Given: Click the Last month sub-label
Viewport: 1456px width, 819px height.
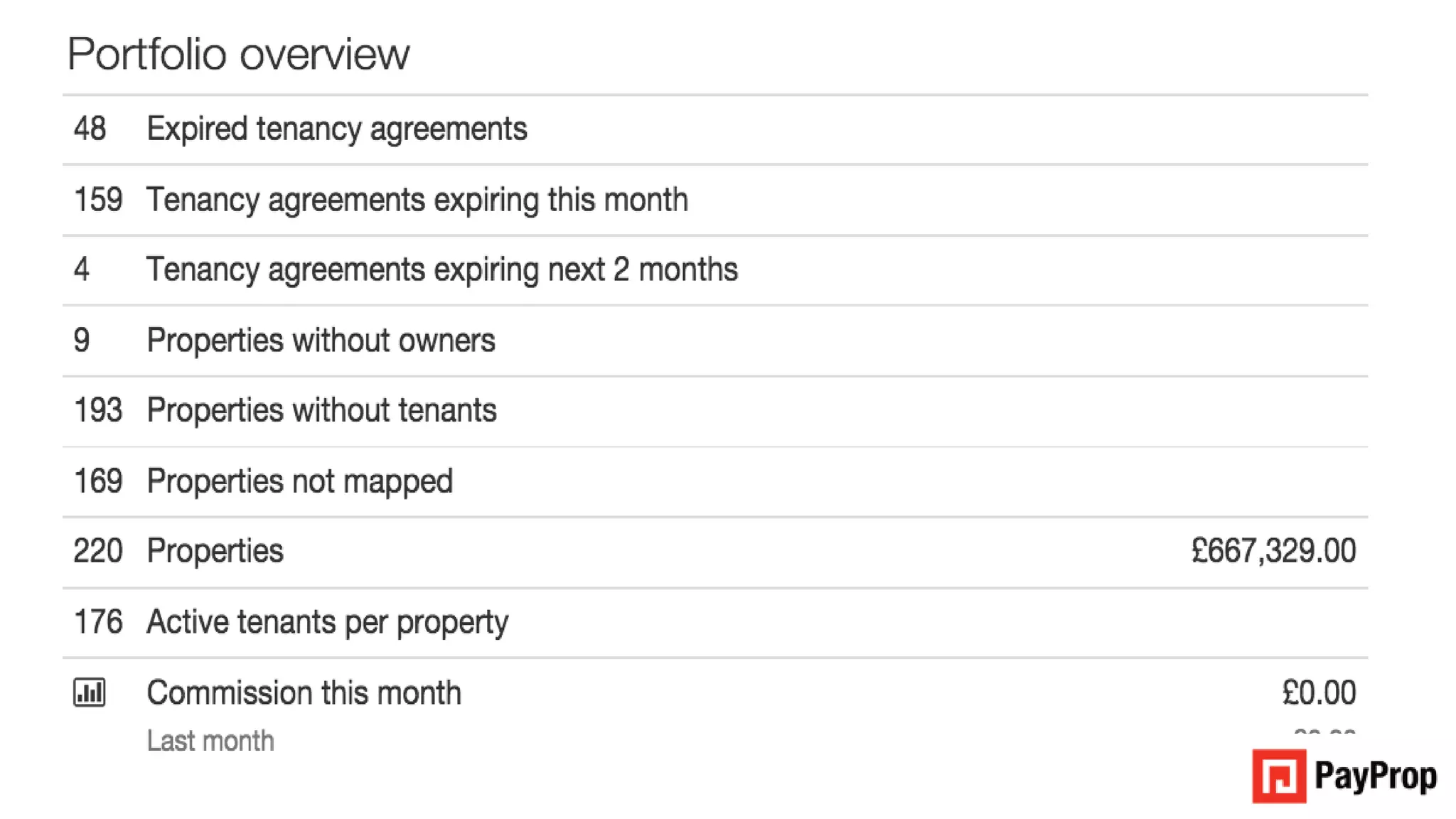Looking at the screenshot, I should click(x=210, y=741).
